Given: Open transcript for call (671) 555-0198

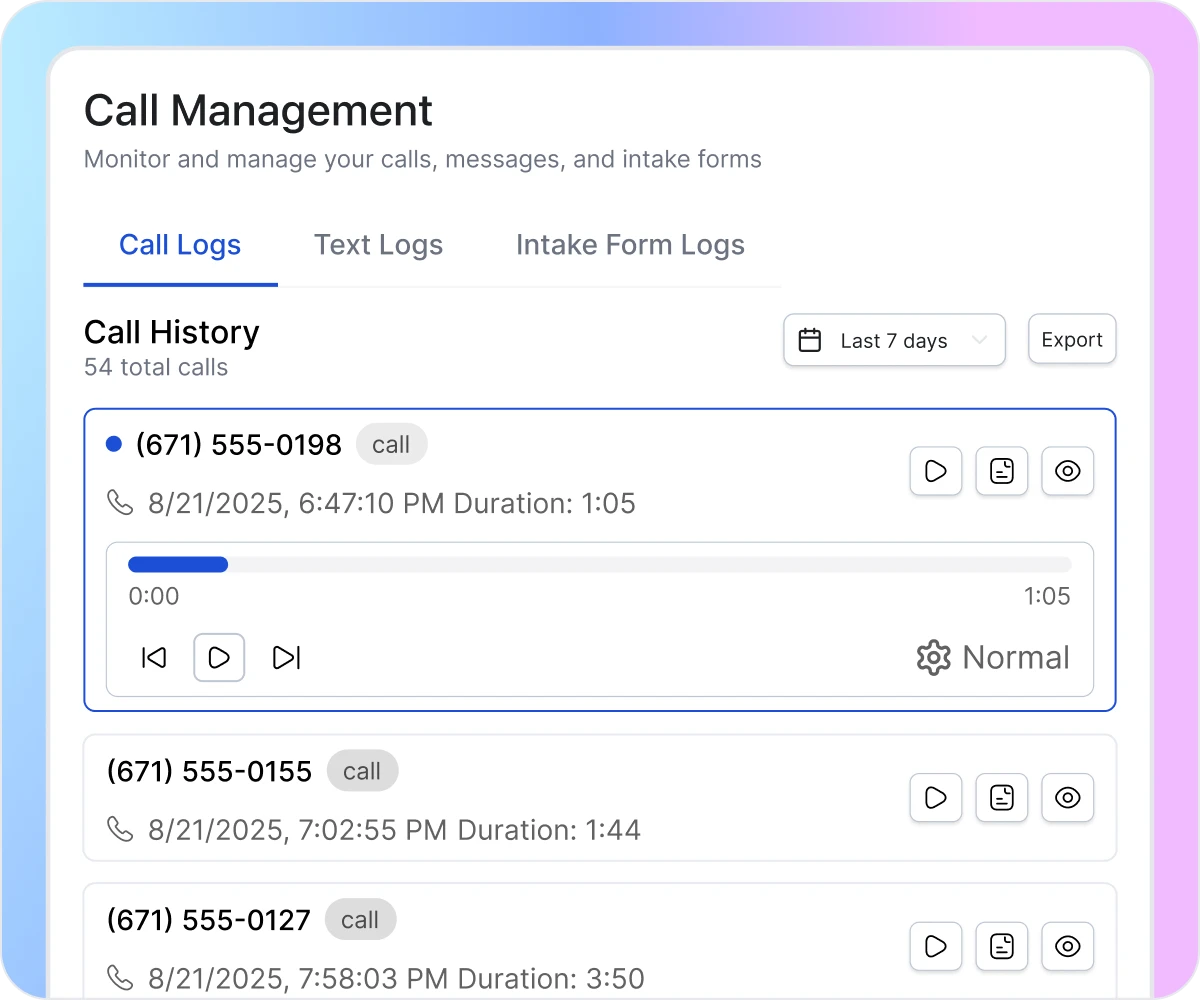Looking at the screenshot, I should (1001, 471).
